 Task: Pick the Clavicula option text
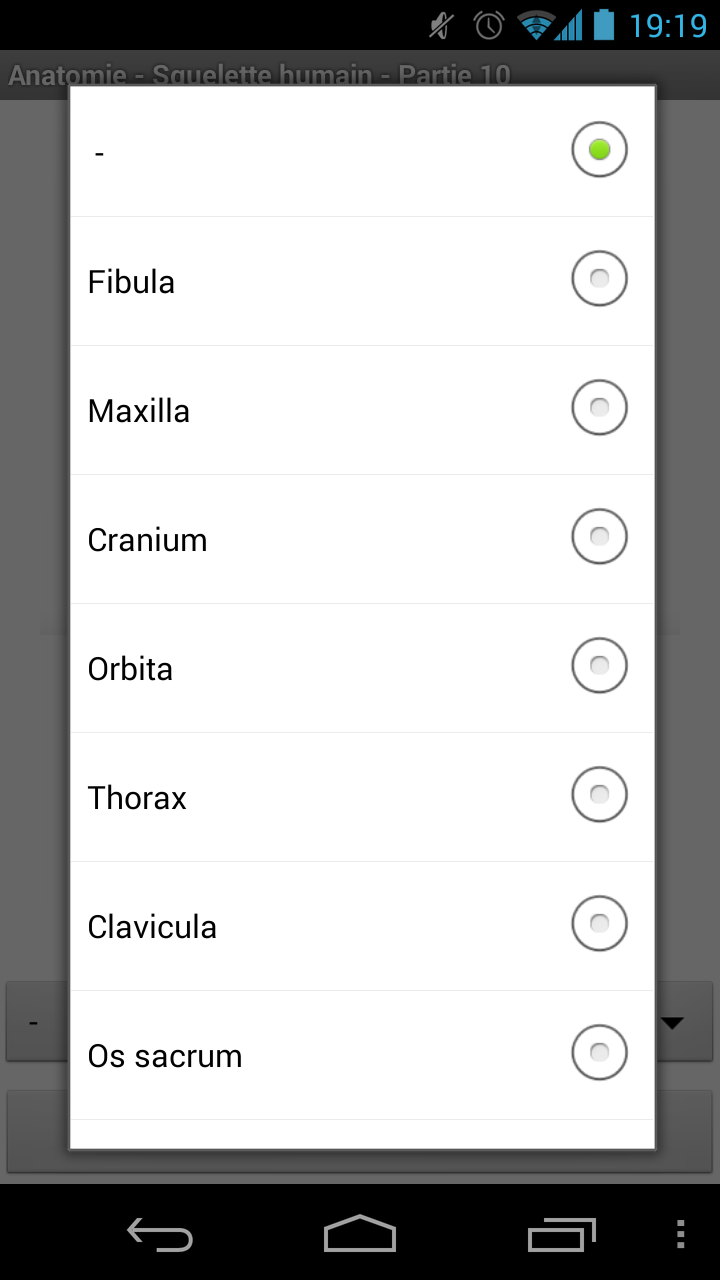[x=152, y=927]
